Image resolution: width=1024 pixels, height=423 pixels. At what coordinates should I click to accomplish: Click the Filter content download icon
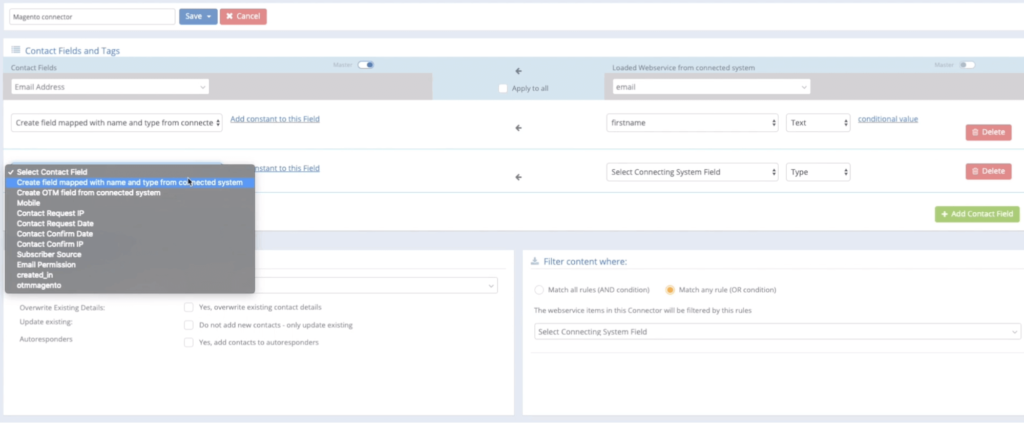point(535,261)
